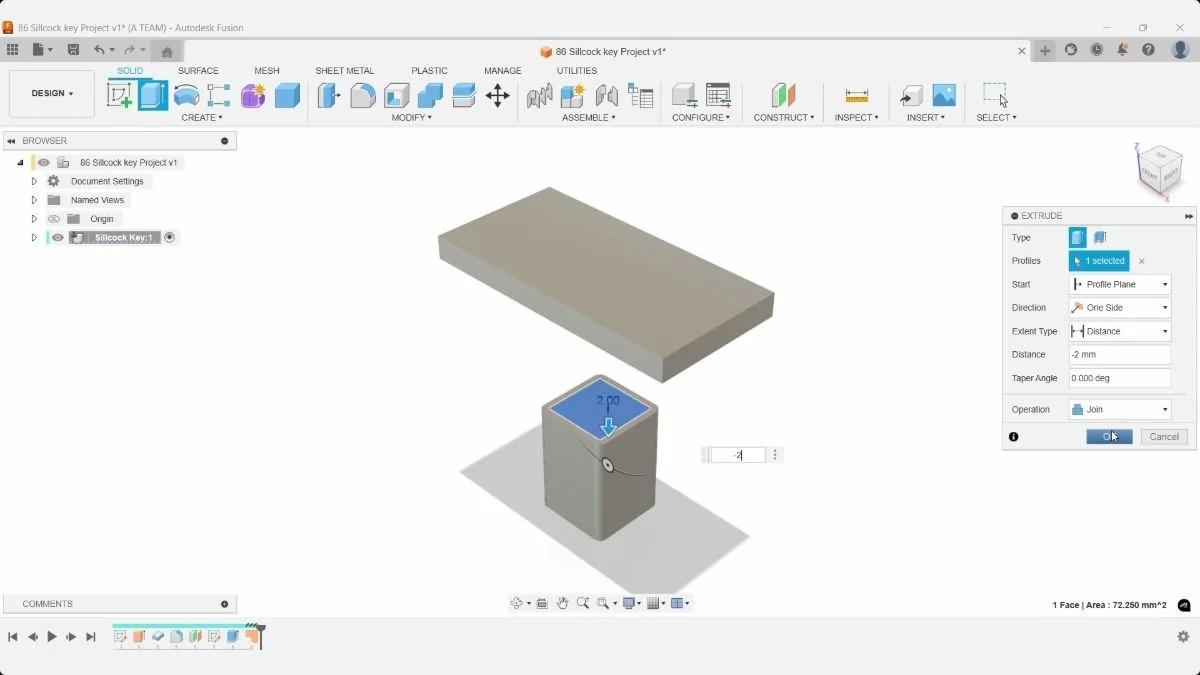1200x675 pixels.
Task: Expand the Origin tree node
Action: pos(34,219)
